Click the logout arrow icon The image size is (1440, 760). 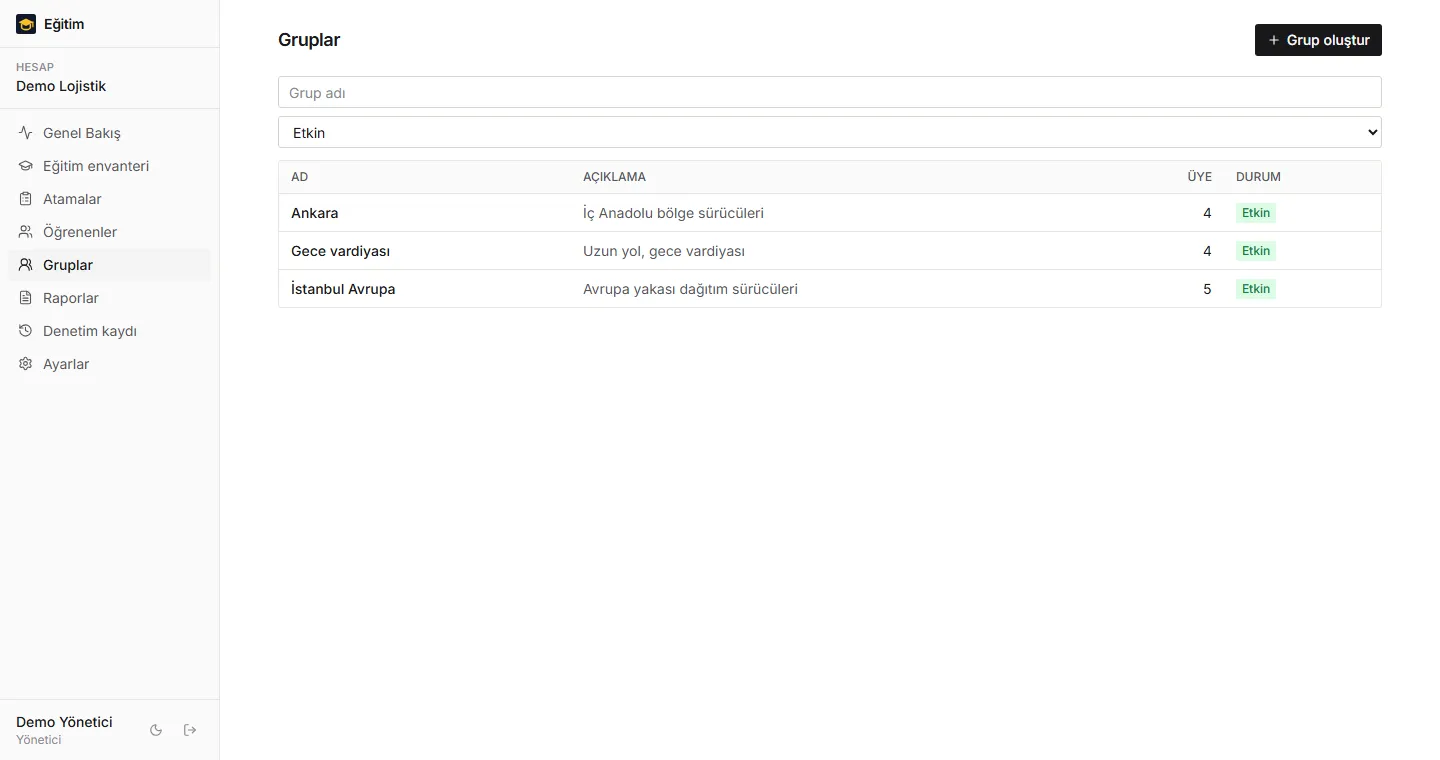(190, 730)
